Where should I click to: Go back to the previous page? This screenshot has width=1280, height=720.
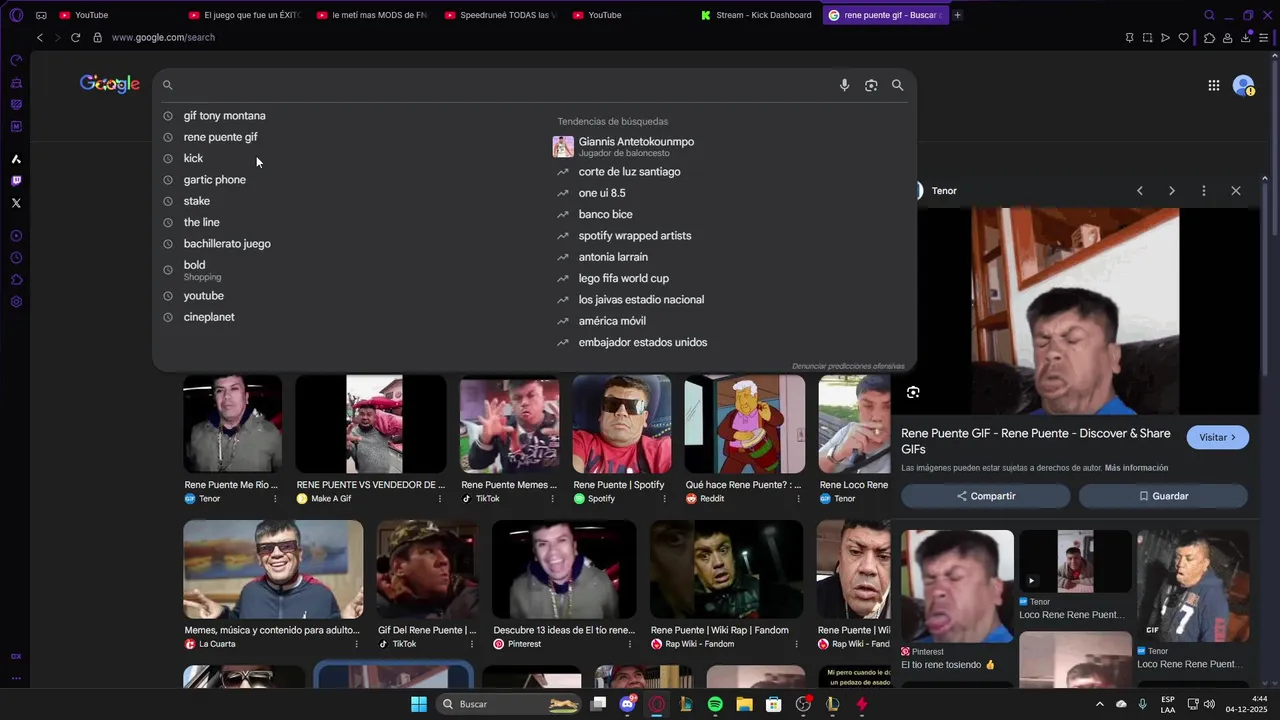pos(40,37)
